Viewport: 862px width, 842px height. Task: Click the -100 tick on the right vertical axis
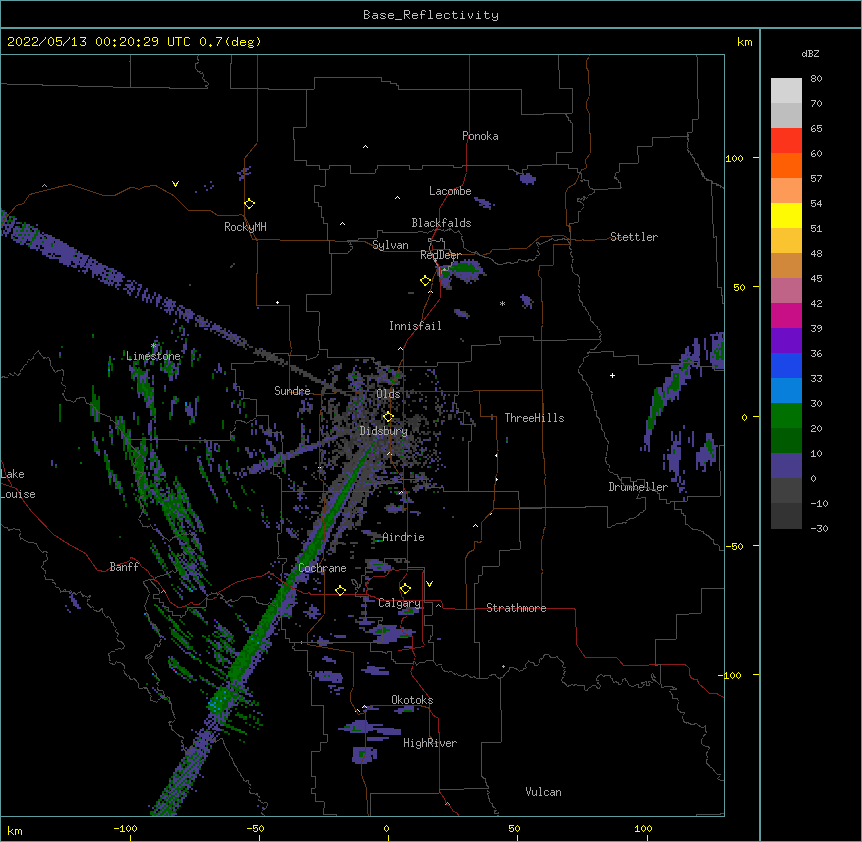point(731,675)
